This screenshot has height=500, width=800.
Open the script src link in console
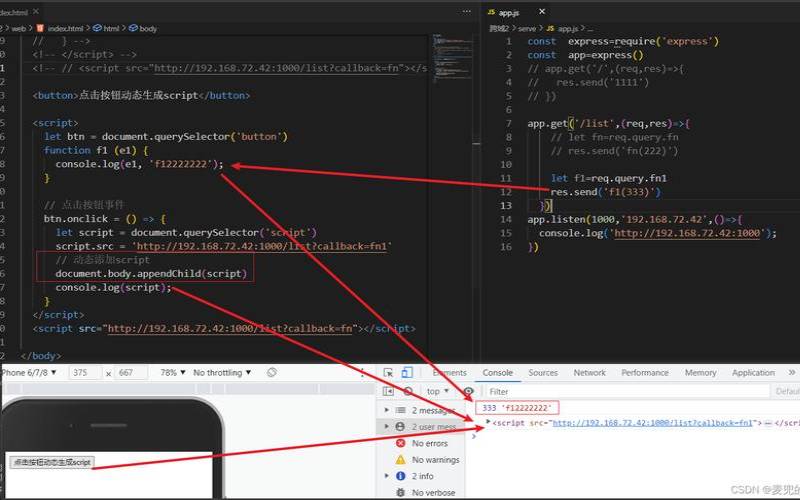pos(653,422)
